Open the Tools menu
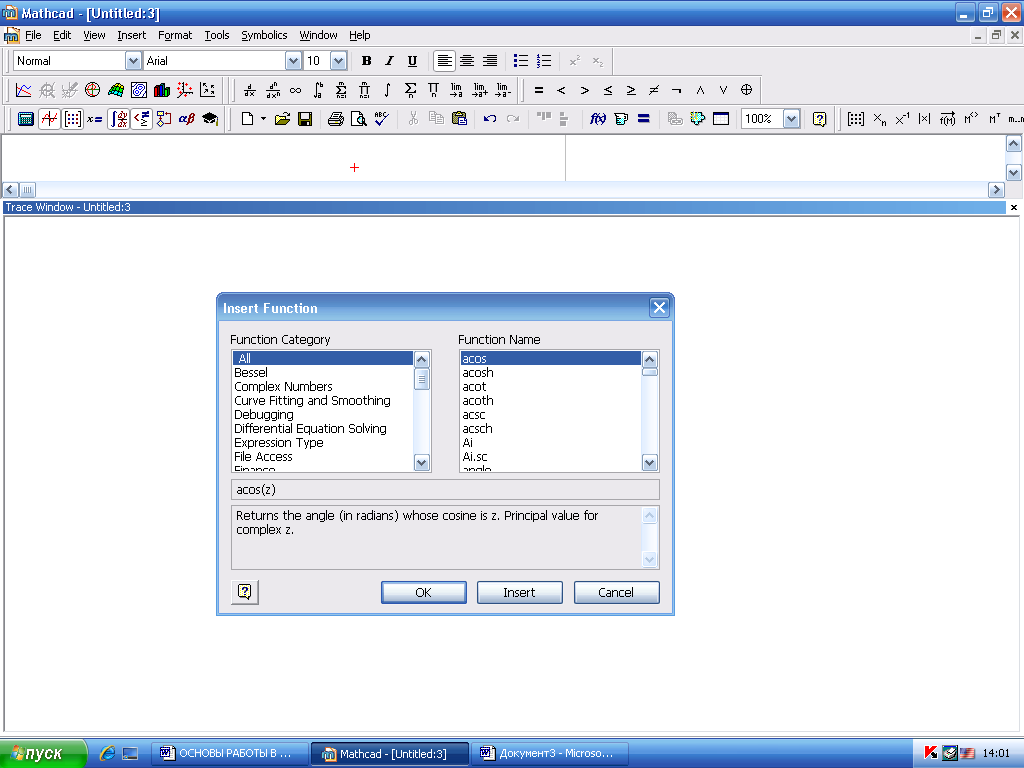Viewport: 1024px width, 768px height. (x=217, y=35)
